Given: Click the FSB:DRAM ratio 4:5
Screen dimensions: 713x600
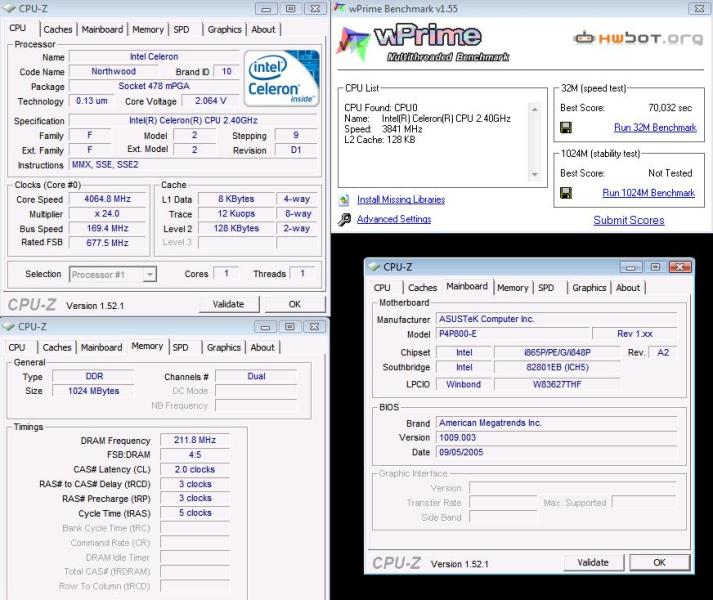Looking at the screenshot, I should [x=195, y=454].
